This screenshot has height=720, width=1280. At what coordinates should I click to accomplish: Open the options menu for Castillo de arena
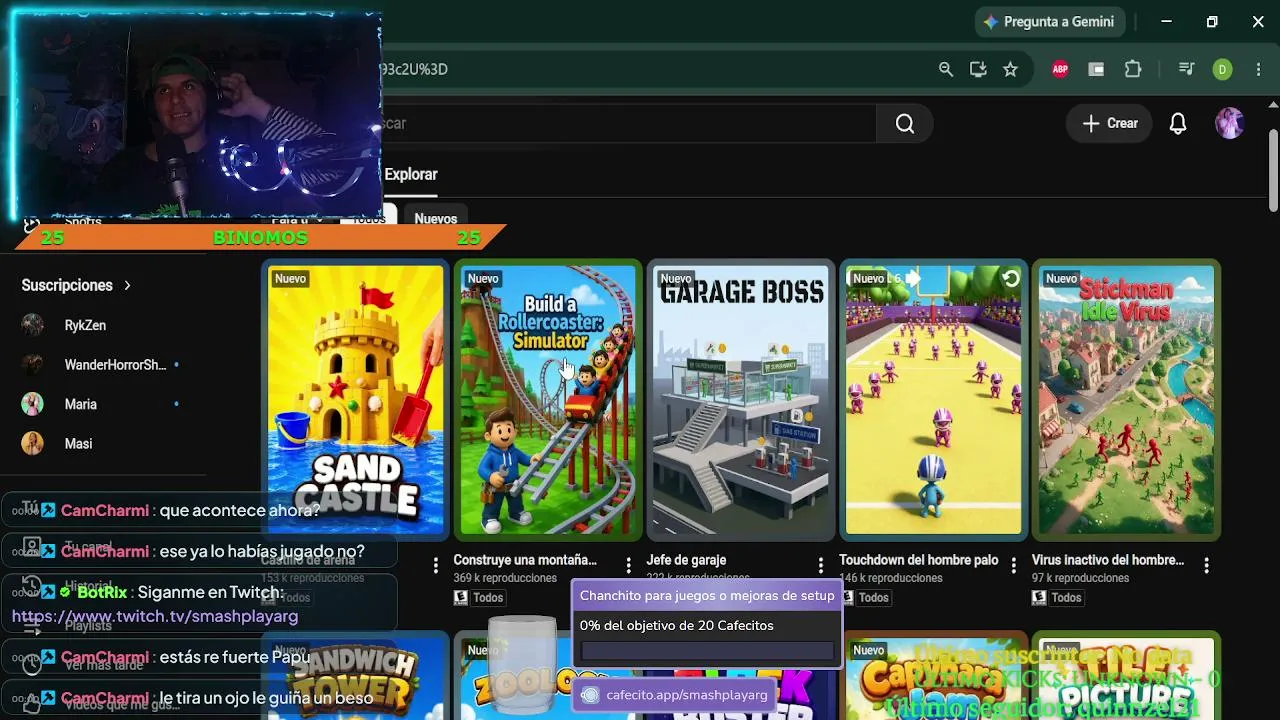[x=435, y=566]
